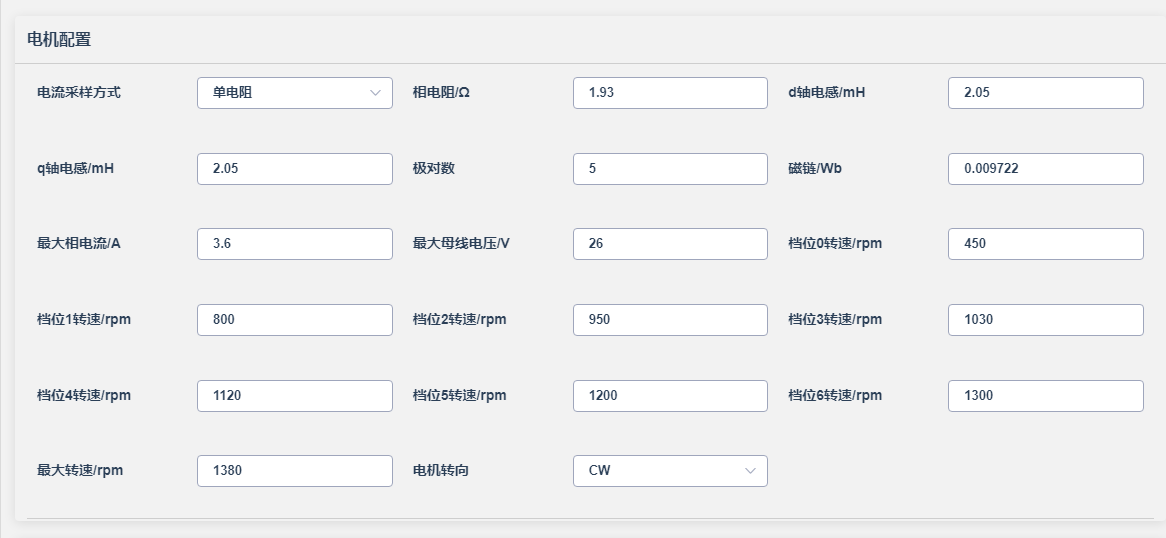This screenshot has width=1166, height=538.
Task: Click the 最大母线电压/V label
Action: [x=461, y=244]
